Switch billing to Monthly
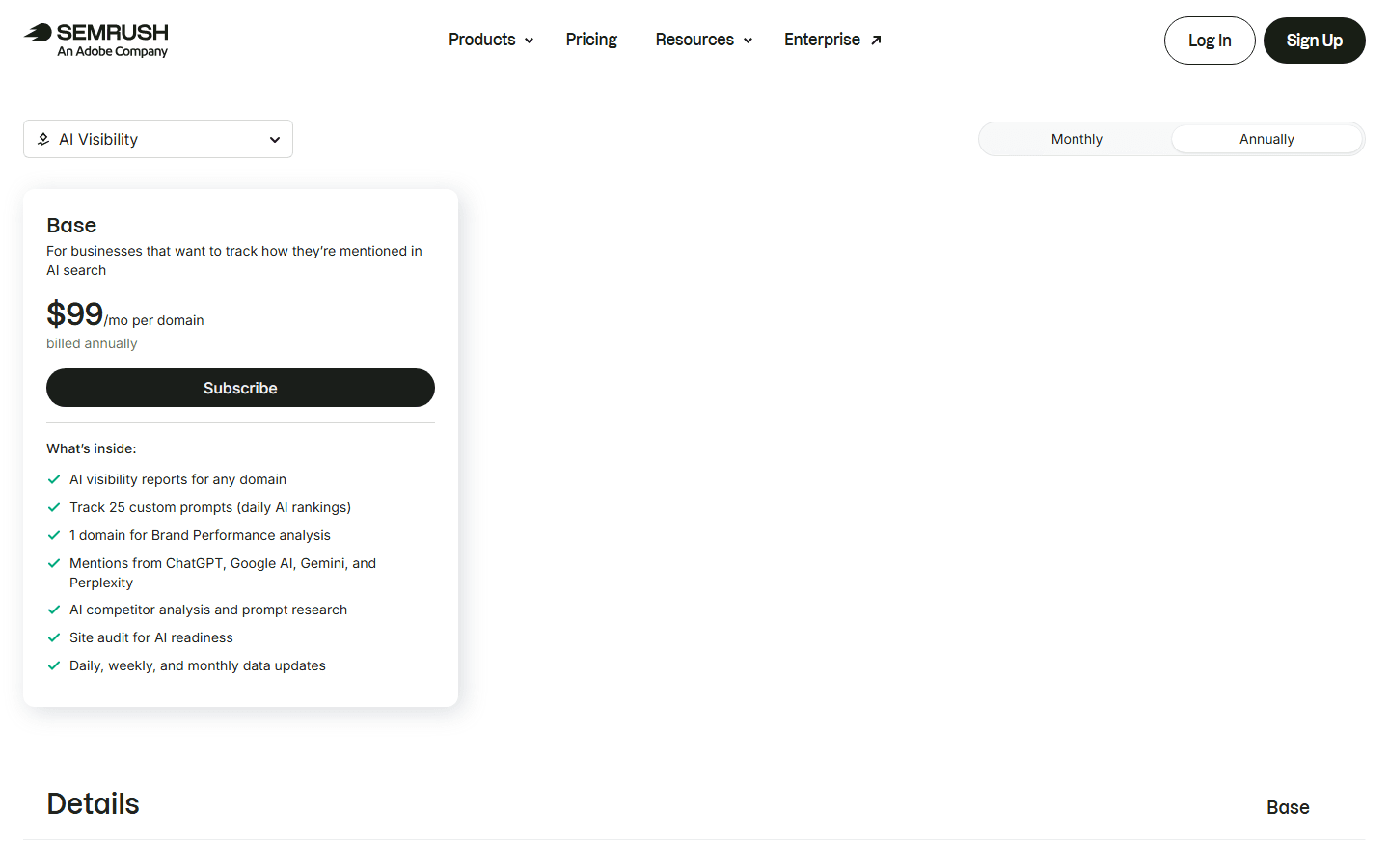Viewport: 1389px width, 868px height. click(1076, 139)
